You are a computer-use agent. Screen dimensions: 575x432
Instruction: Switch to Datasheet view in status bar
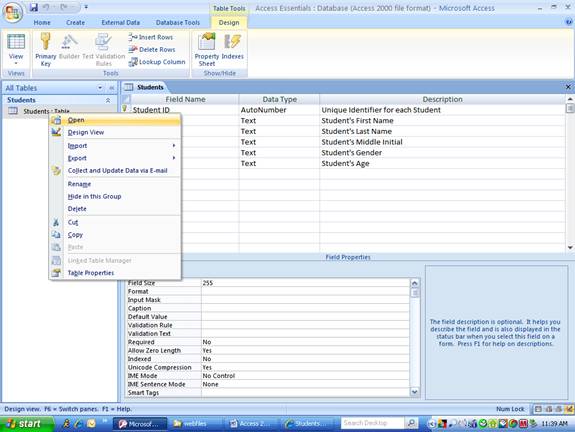538,409
